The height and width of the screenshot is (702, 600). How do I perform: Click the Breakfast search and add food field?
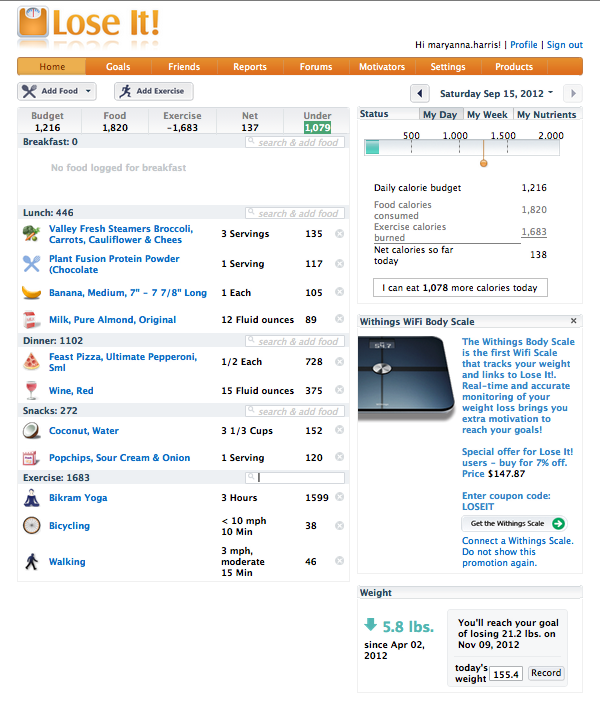pos(296,143)
